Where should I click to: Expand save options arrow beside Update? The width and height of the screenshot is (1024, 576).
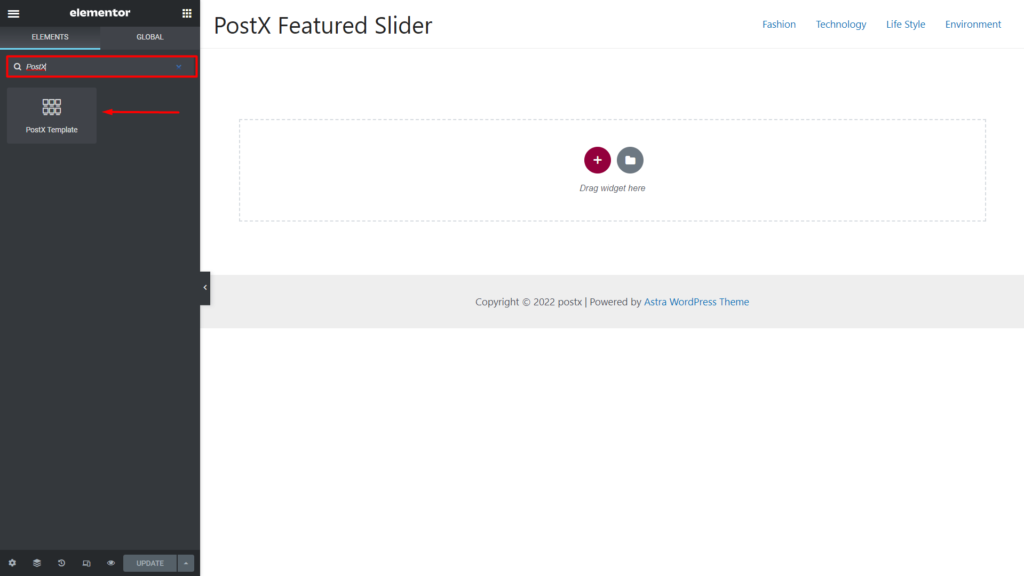186,563
